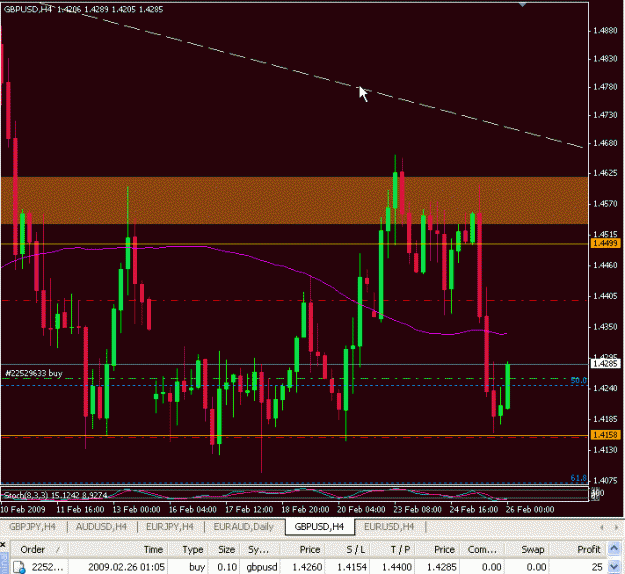Click the open time 2009.02.26 01:05
Screen dimensions: 625x574
coord(126,567)
